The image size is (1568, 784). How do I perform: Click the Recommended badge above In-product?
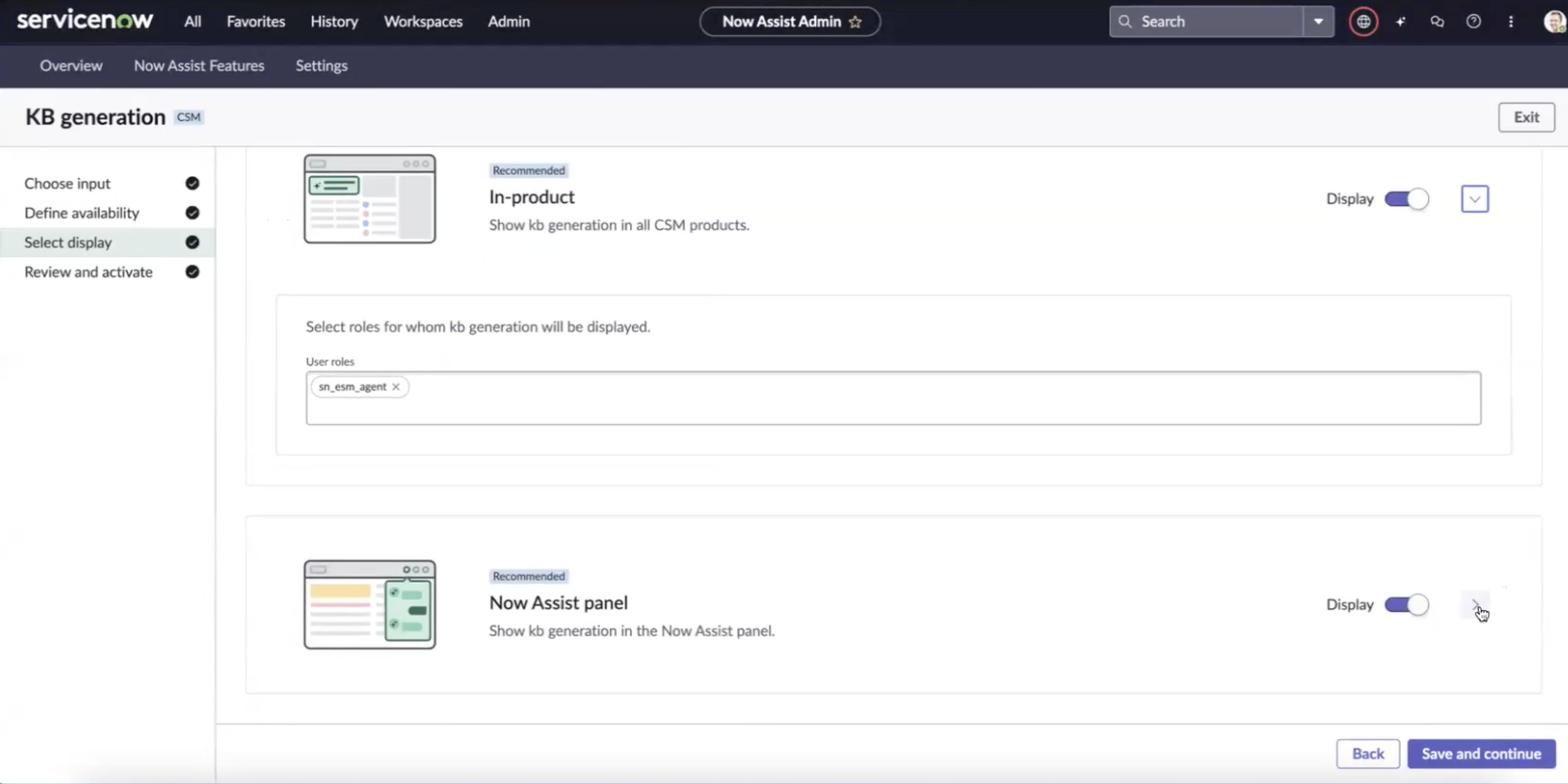click(528, 170)
